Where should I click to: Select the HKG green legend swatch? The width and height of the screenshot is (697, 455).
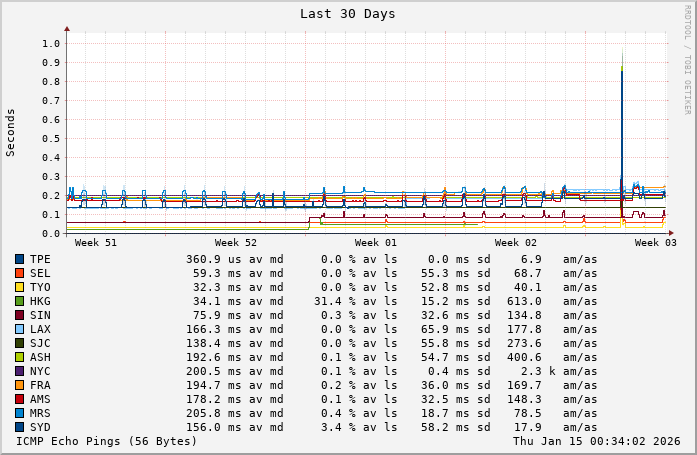[x=19, y=301]
